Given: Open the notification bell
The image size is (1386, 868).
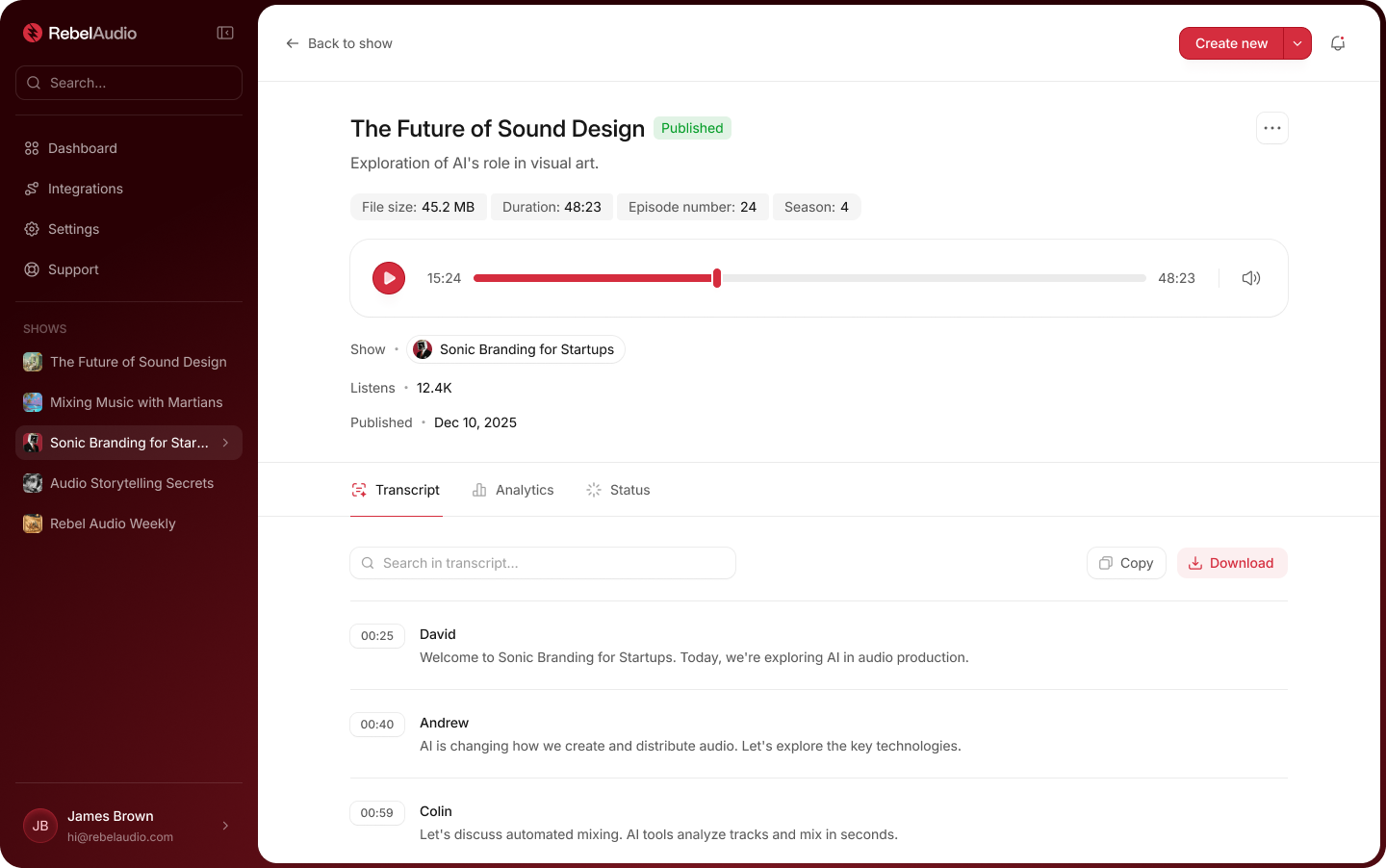Looking at the screenshot, I should [x=1338, y=43].
